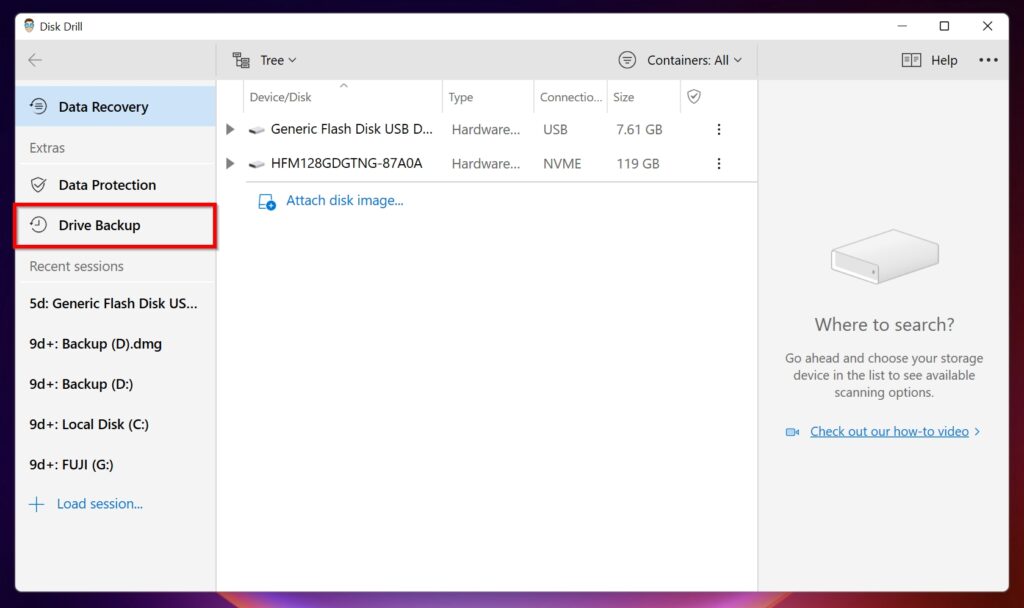Image resolution: width=1024 pixels, height=608 pixels.
Task: Open the three-dot menu for the USB drive
Action: [x=719, y=129]
